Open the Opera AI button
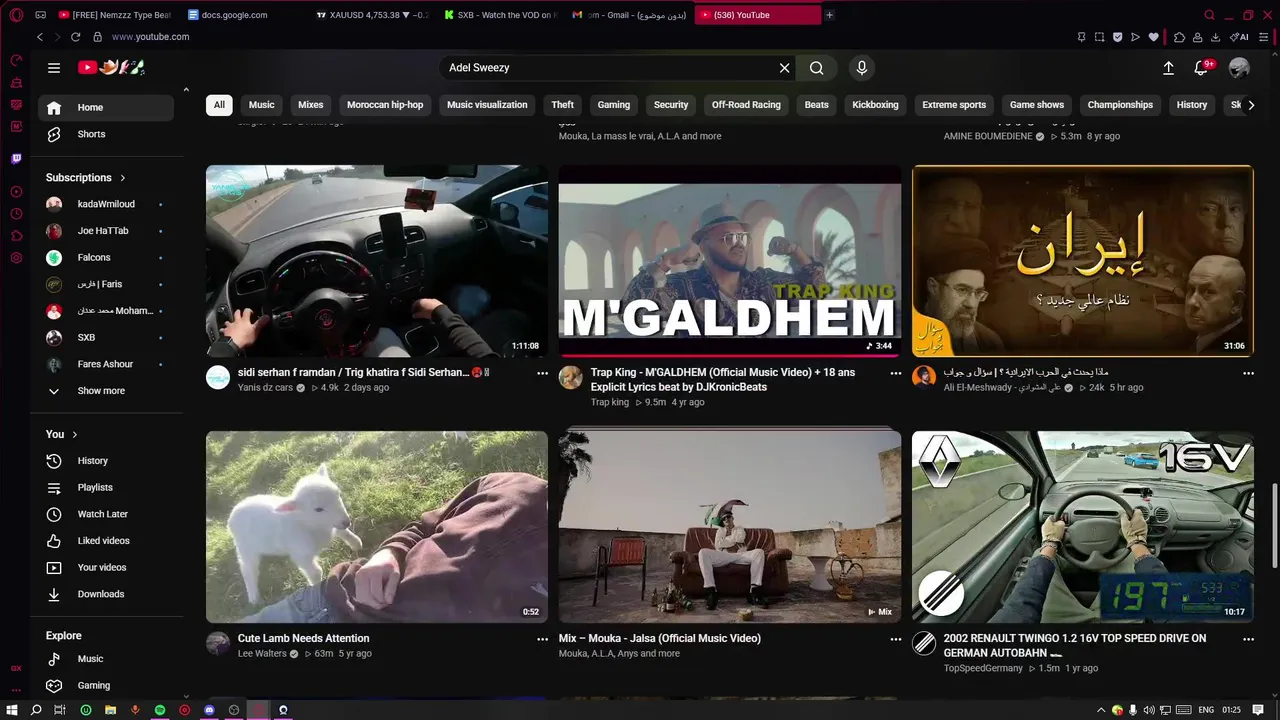The height and width of the screenshot is (720, 1280). tap(1240, 37)
